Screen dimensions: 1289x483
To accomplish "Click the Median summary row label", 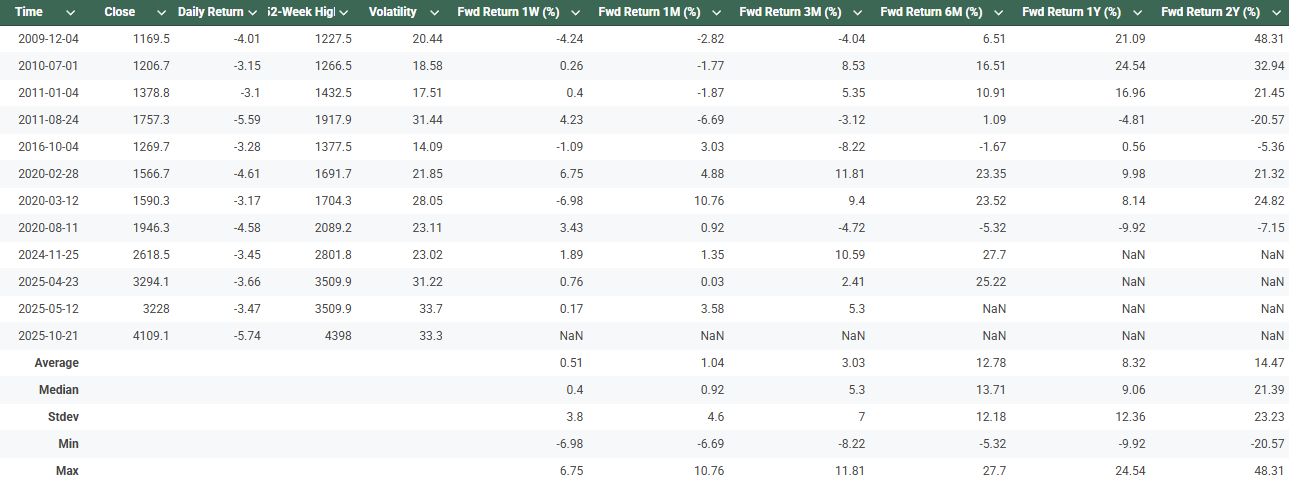I will (x=58, y=390).
